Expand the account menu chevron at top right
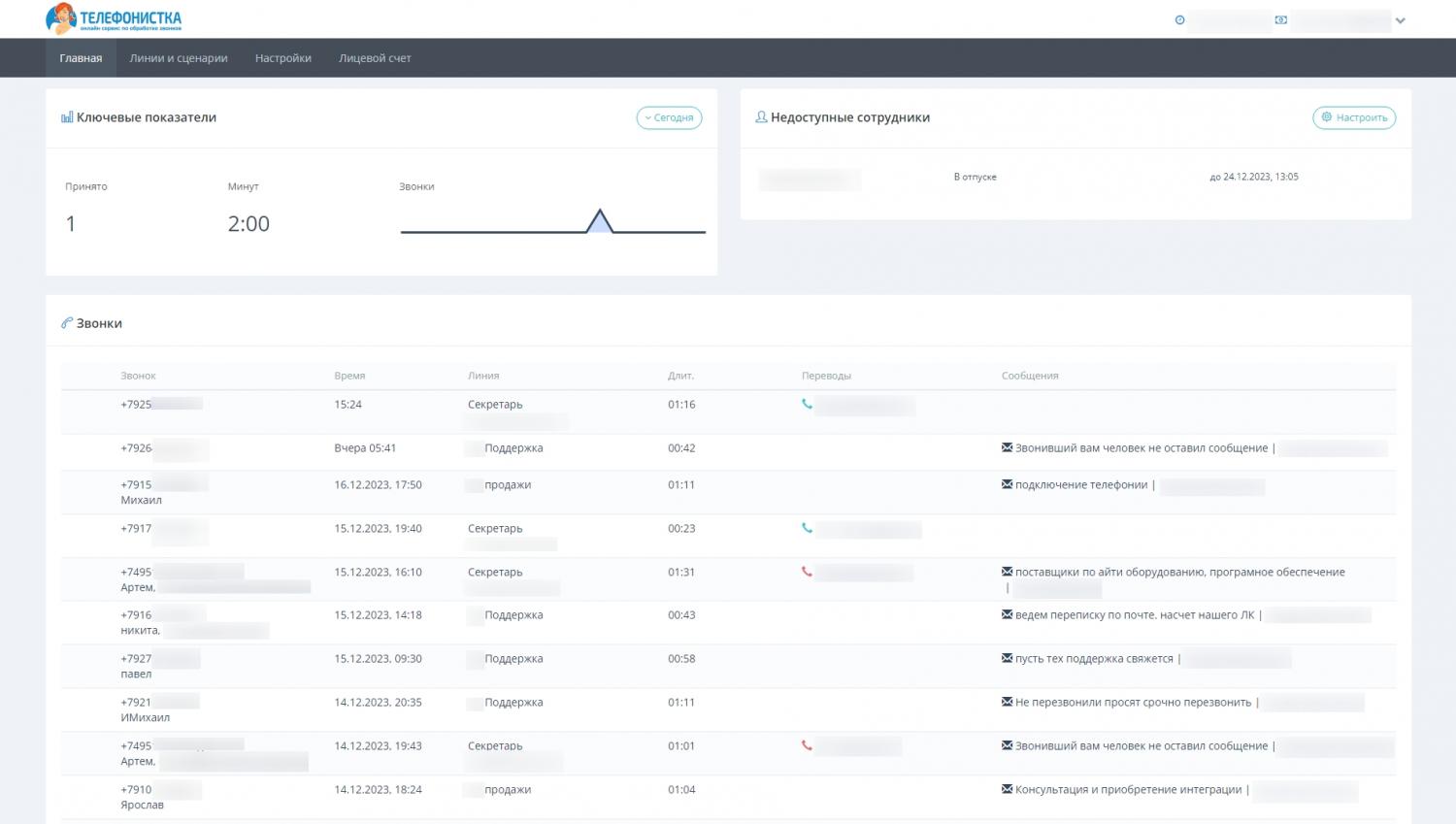Screen dimensions: 1456x824 1400,20
